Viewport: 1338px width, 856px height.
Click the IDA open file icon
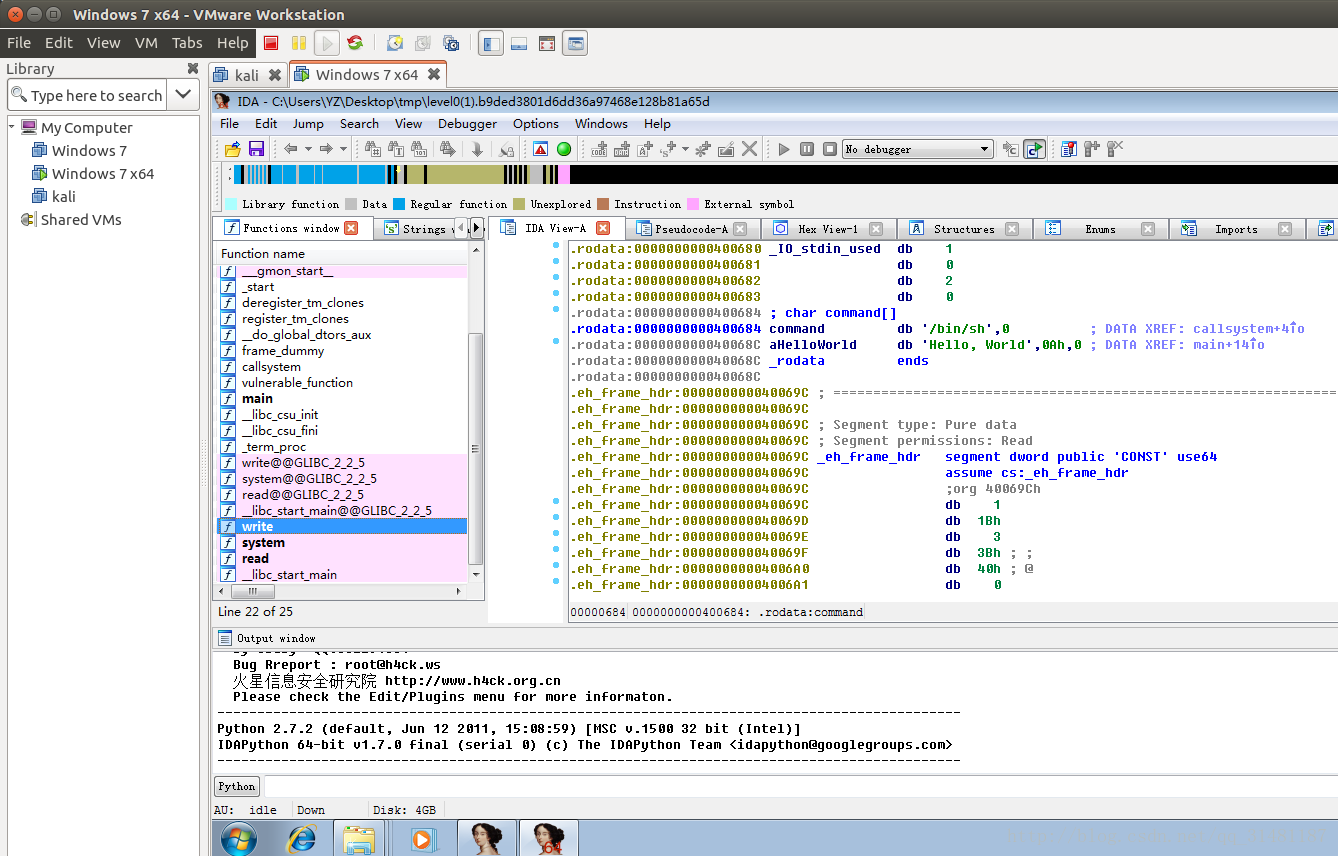[232, 149]
